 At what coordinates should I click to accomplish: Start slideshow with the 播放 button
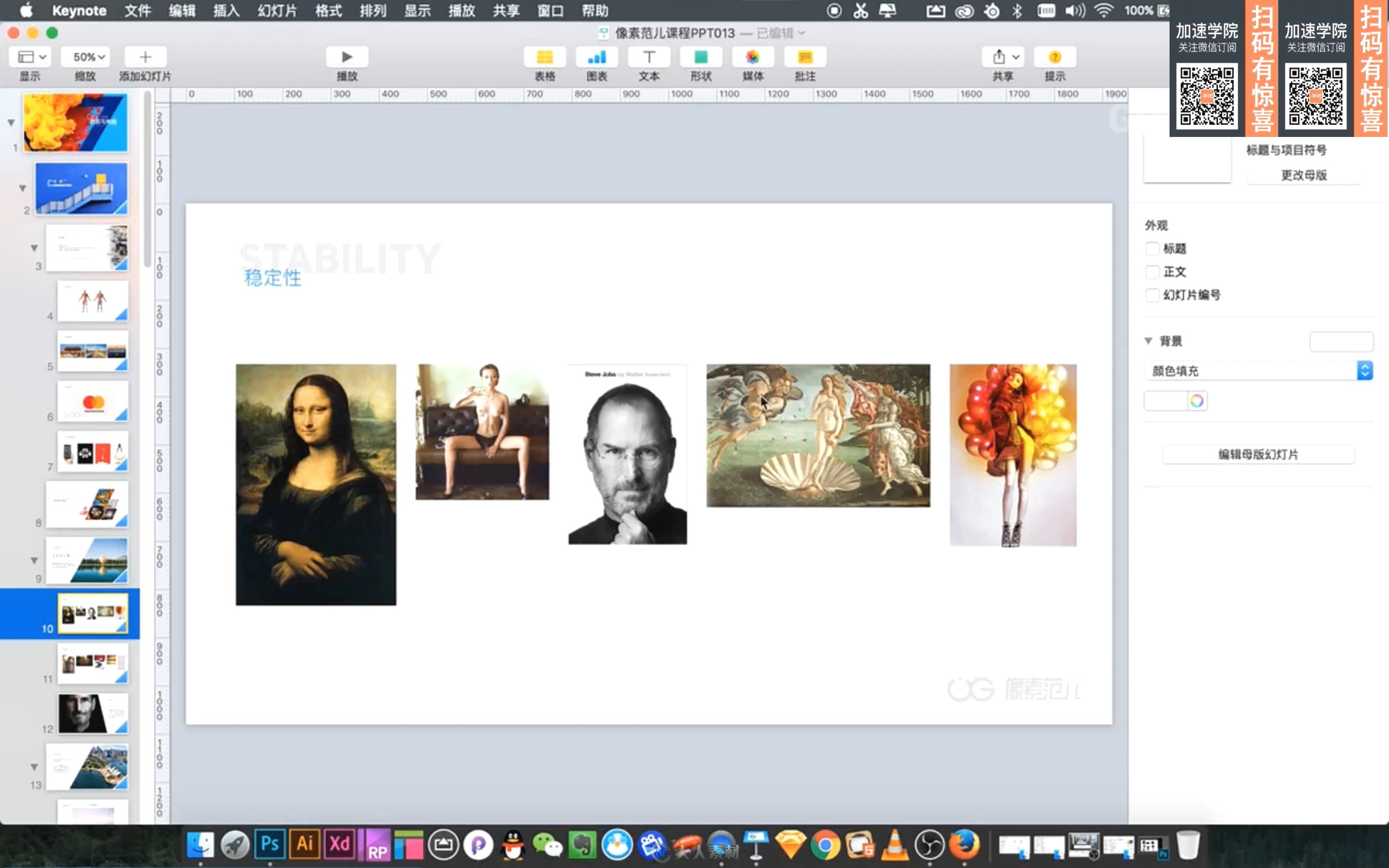pyautogui.click(x=347, y=57)
